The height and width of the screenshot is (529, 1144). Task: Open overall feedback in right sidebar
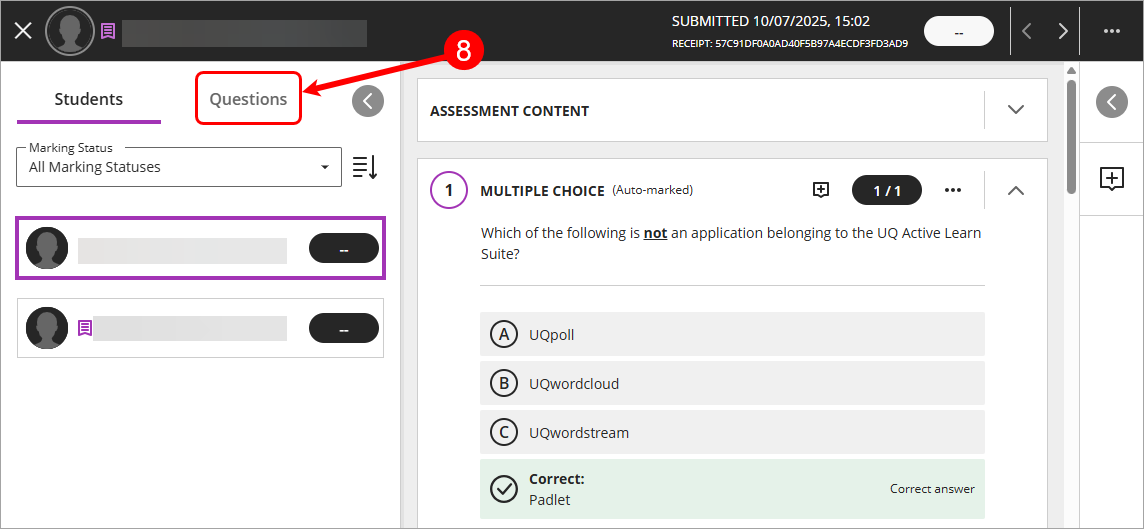(1112, 179)
